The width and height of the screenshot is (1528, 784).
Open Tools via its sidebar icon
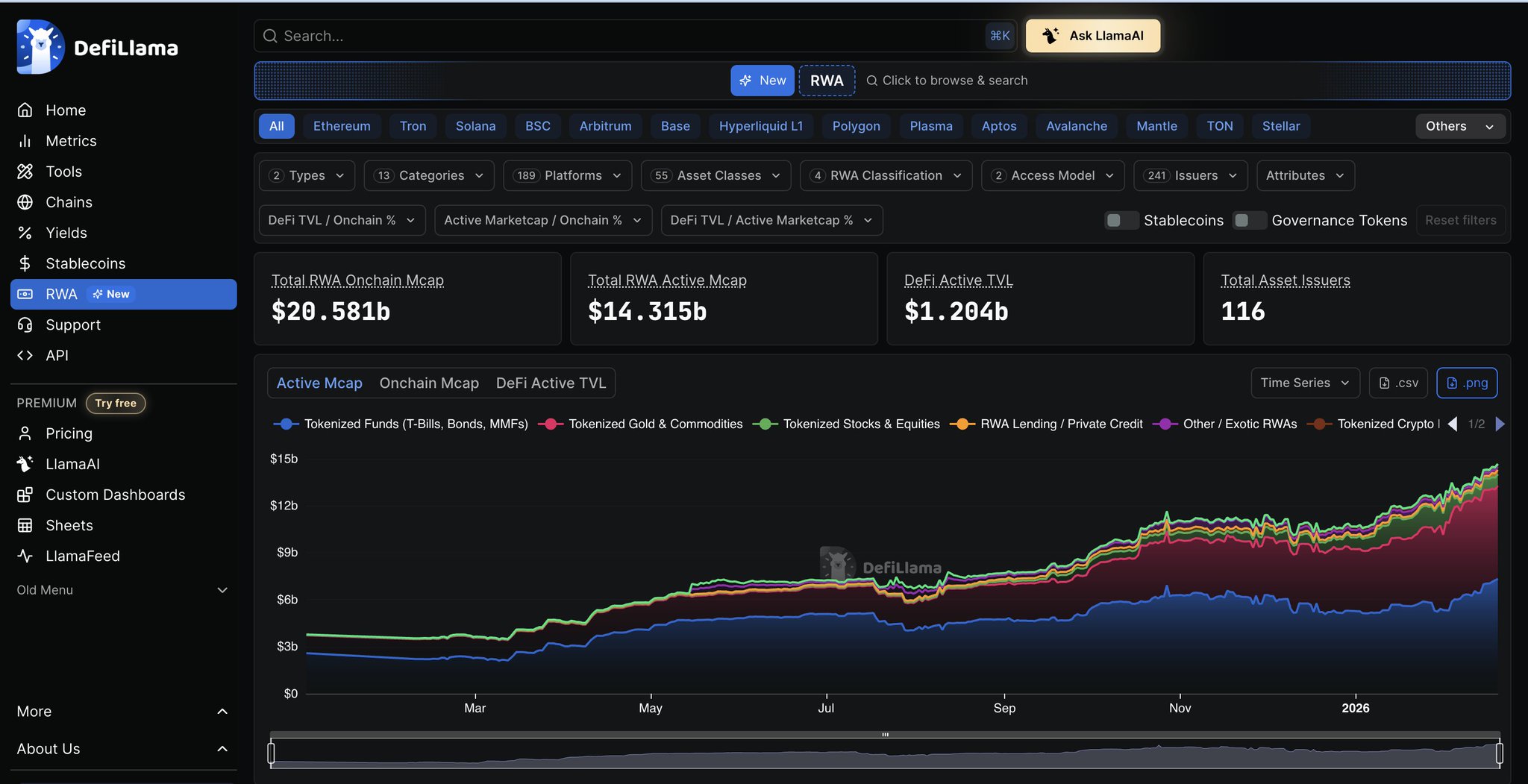[x=25, y=172]
